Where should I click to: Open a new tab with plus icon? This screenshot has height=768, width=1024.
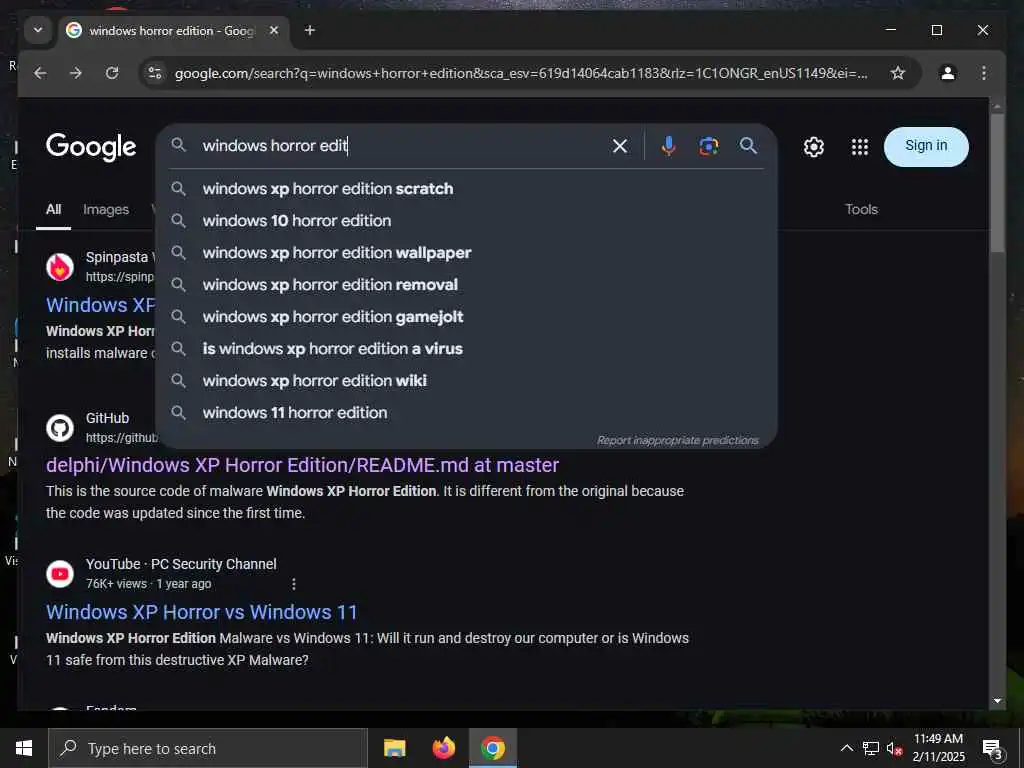coord(310,30)
